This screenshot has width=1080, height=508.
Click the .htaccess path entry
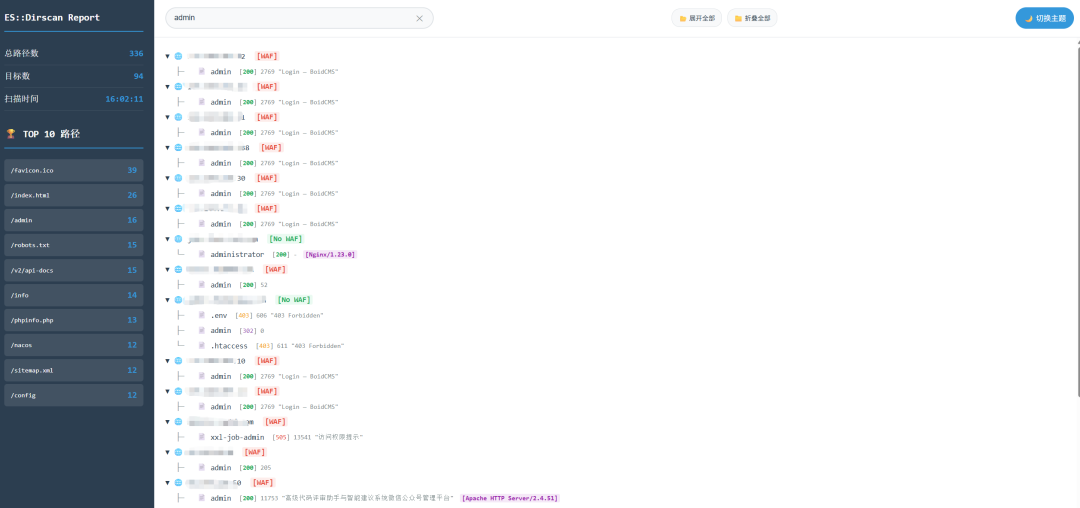(x=229, y=346)
